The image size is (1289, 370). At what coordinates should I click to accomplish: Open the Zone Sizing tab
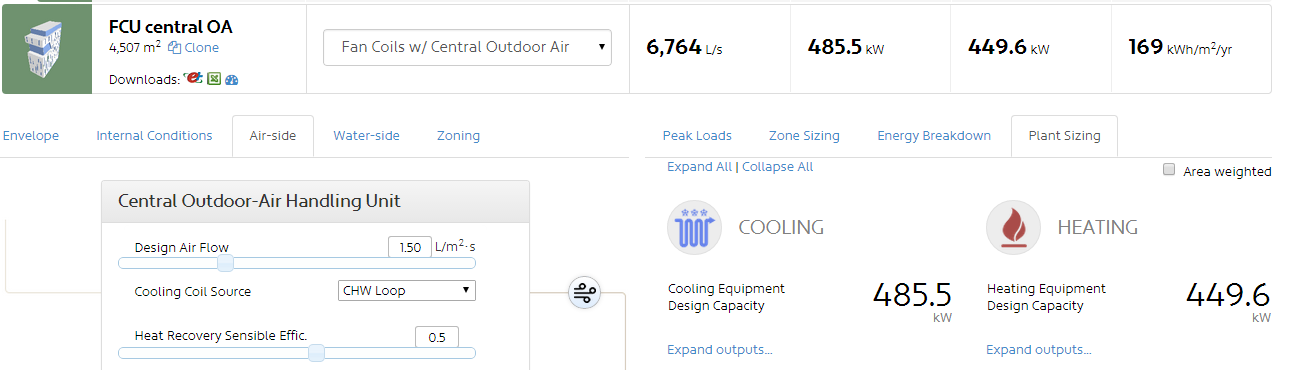tap(804, 136)
